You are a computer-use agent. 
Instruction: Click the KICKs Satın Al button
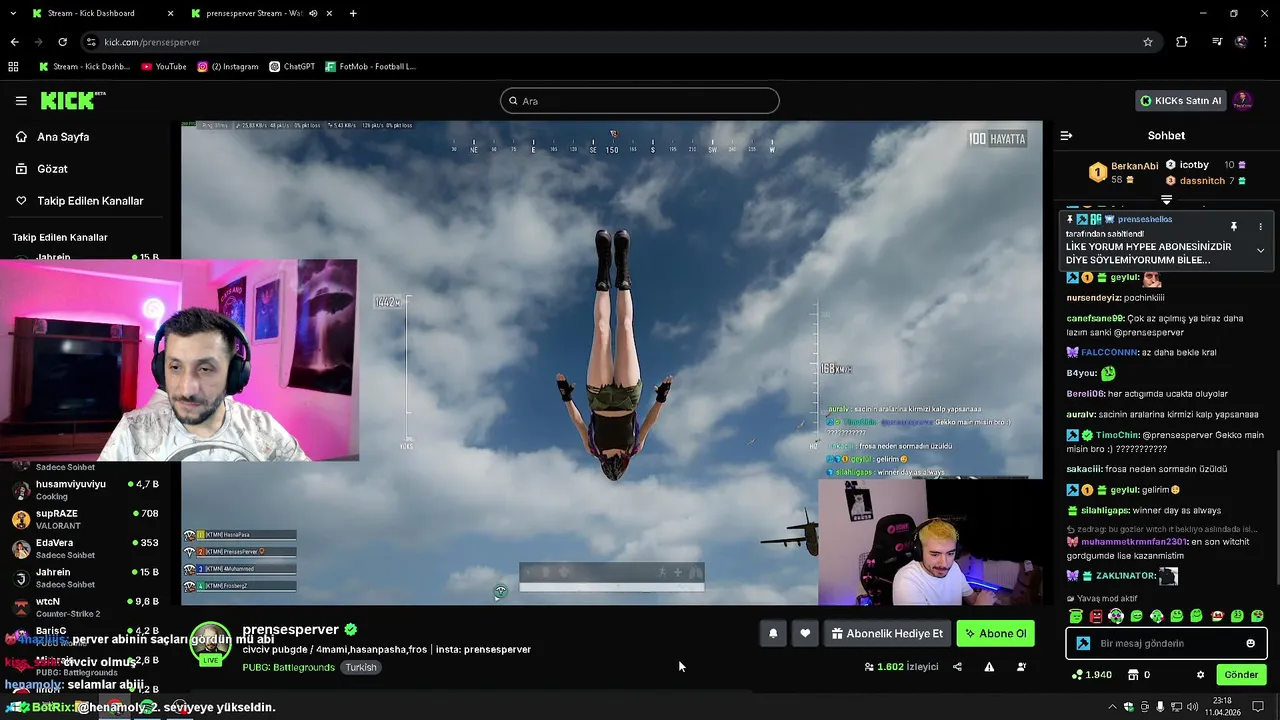point(1181,100)
